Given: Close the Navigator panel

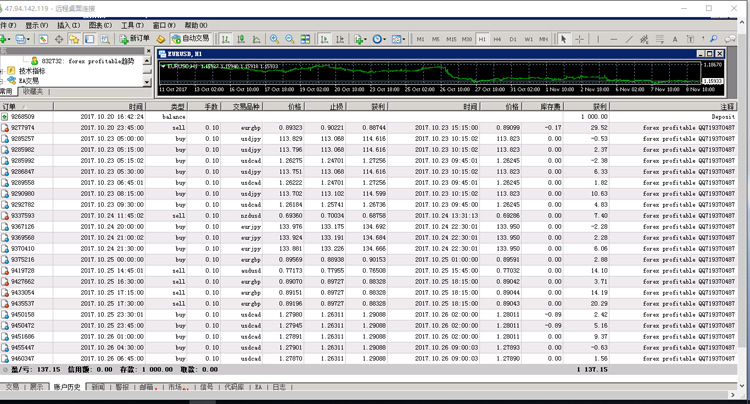Looking at the screenshot, I should [148, 51].
